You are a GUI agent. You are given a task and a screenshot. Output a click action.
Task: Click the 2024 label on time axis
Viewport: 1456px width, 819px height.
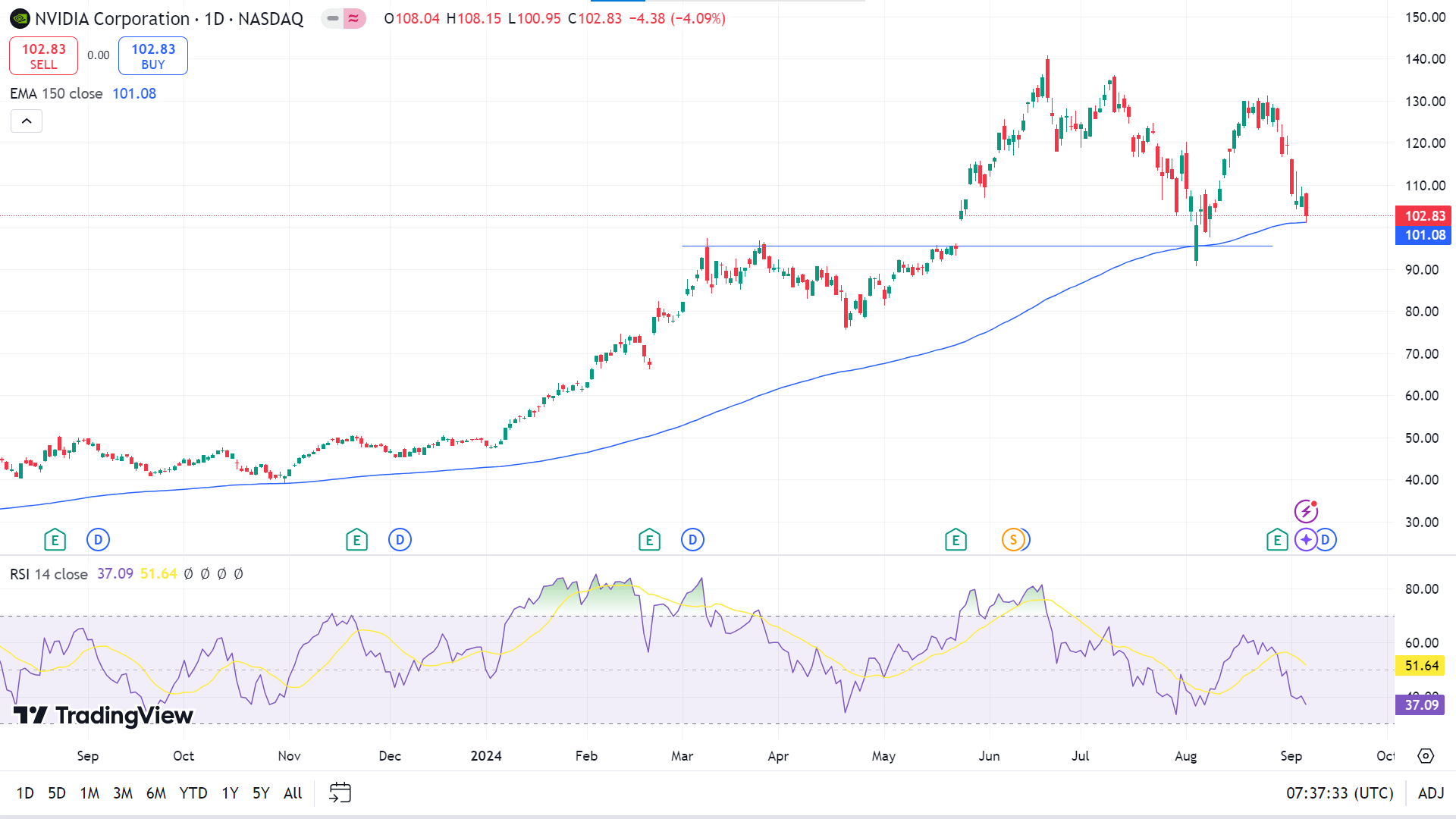[x=486, y=756]
